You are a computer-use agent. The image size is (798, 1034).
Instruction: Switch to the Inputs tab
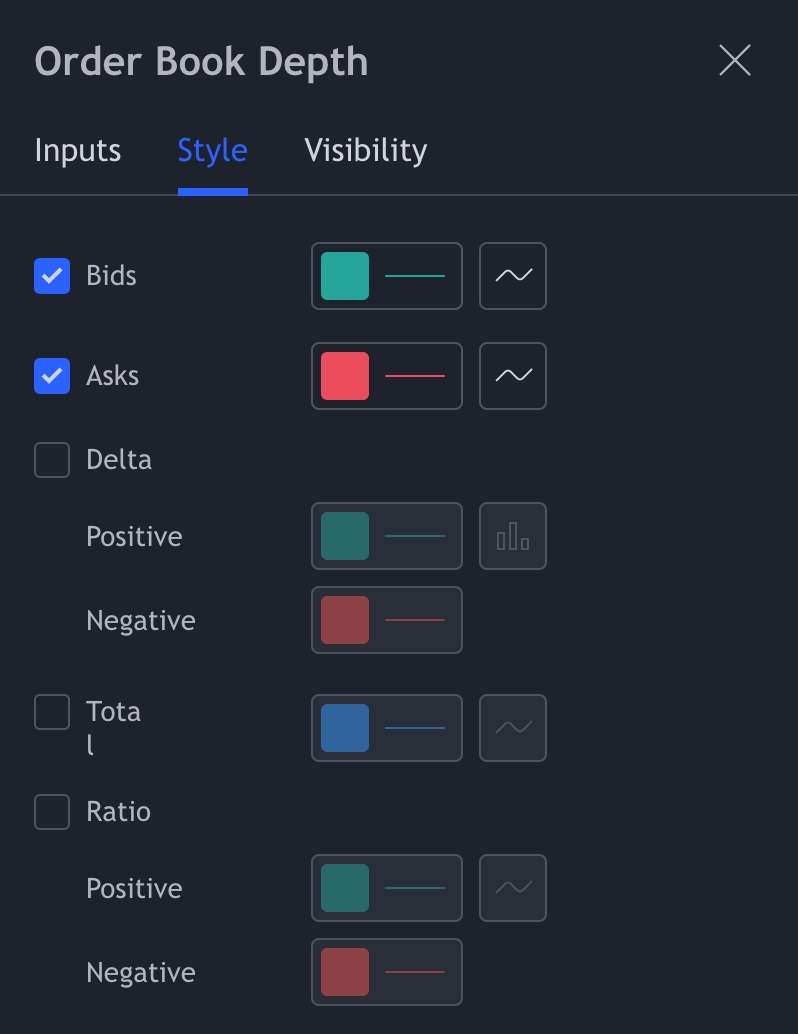click(78, 151)
